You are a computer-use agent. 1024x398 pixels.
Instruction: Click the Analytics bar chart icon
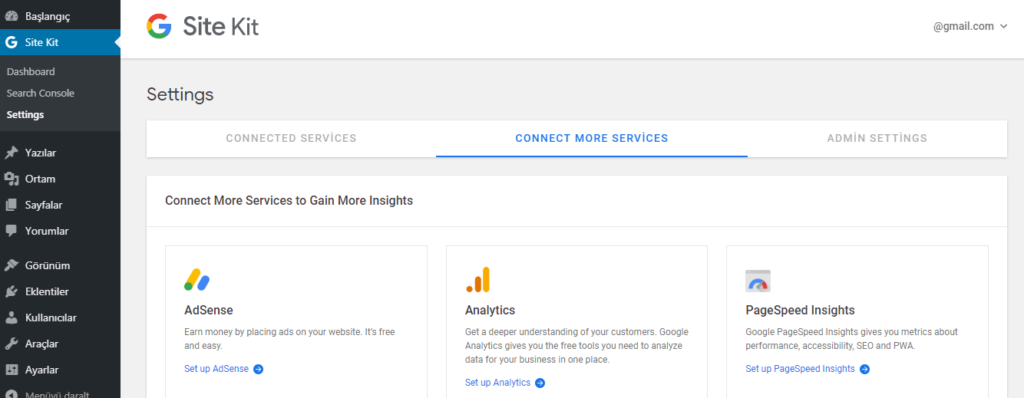pyautogui.click(x=477, y=280)
